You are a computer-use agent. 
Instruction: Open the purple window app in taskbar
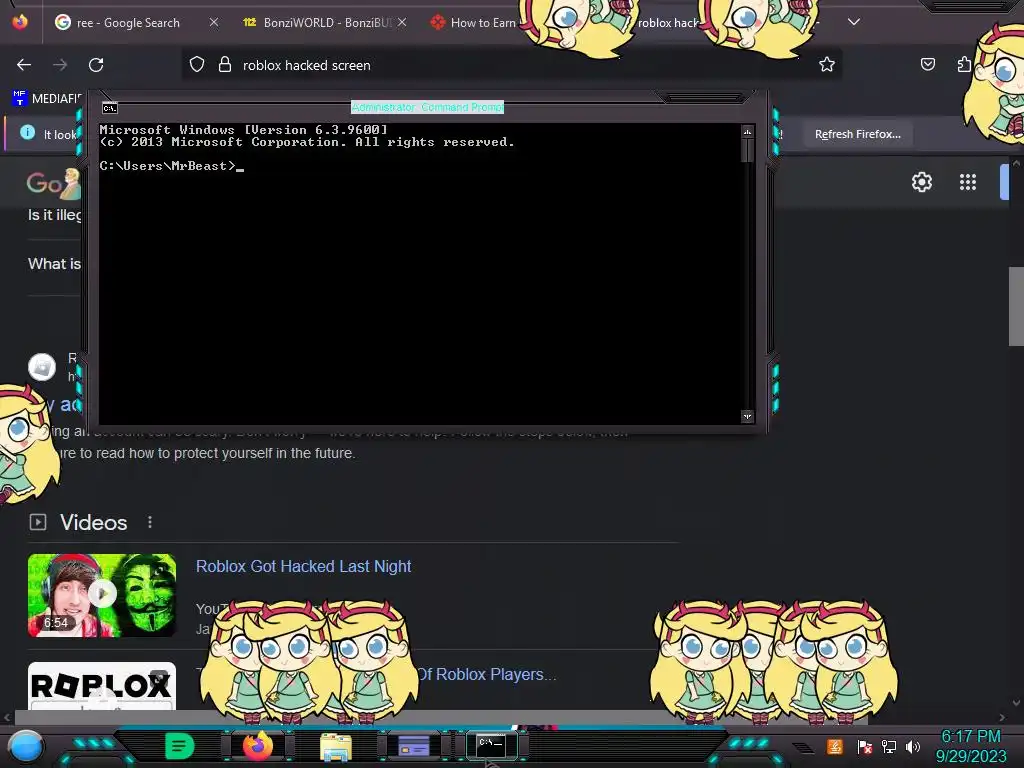(413, 746)
